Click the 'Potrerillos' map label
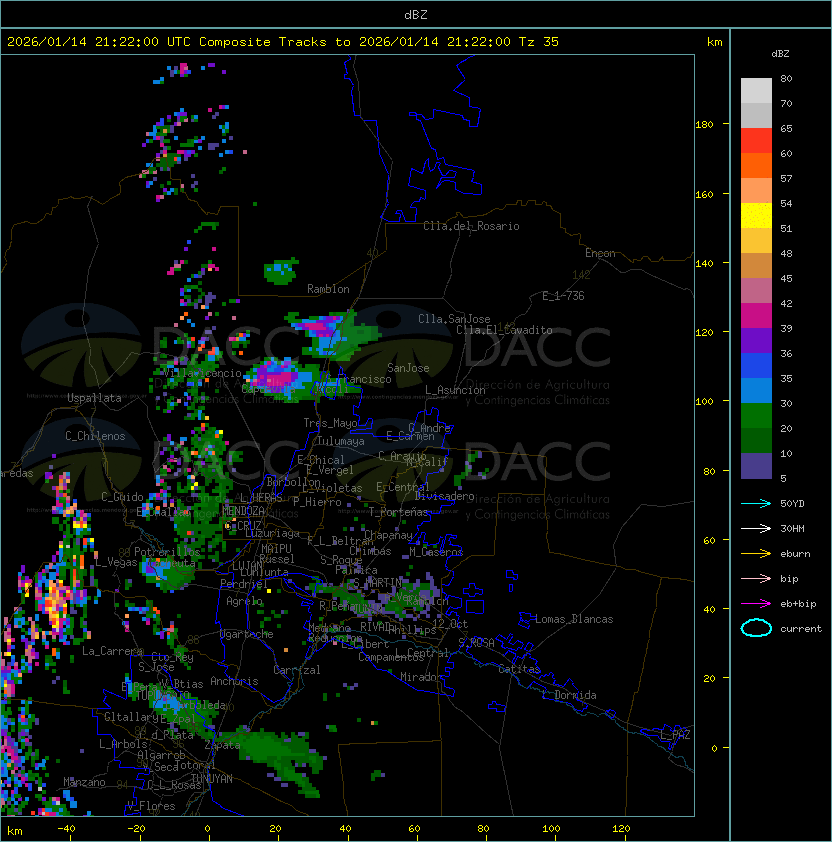This screenshot has height=842, width=832. click(167, 552)
